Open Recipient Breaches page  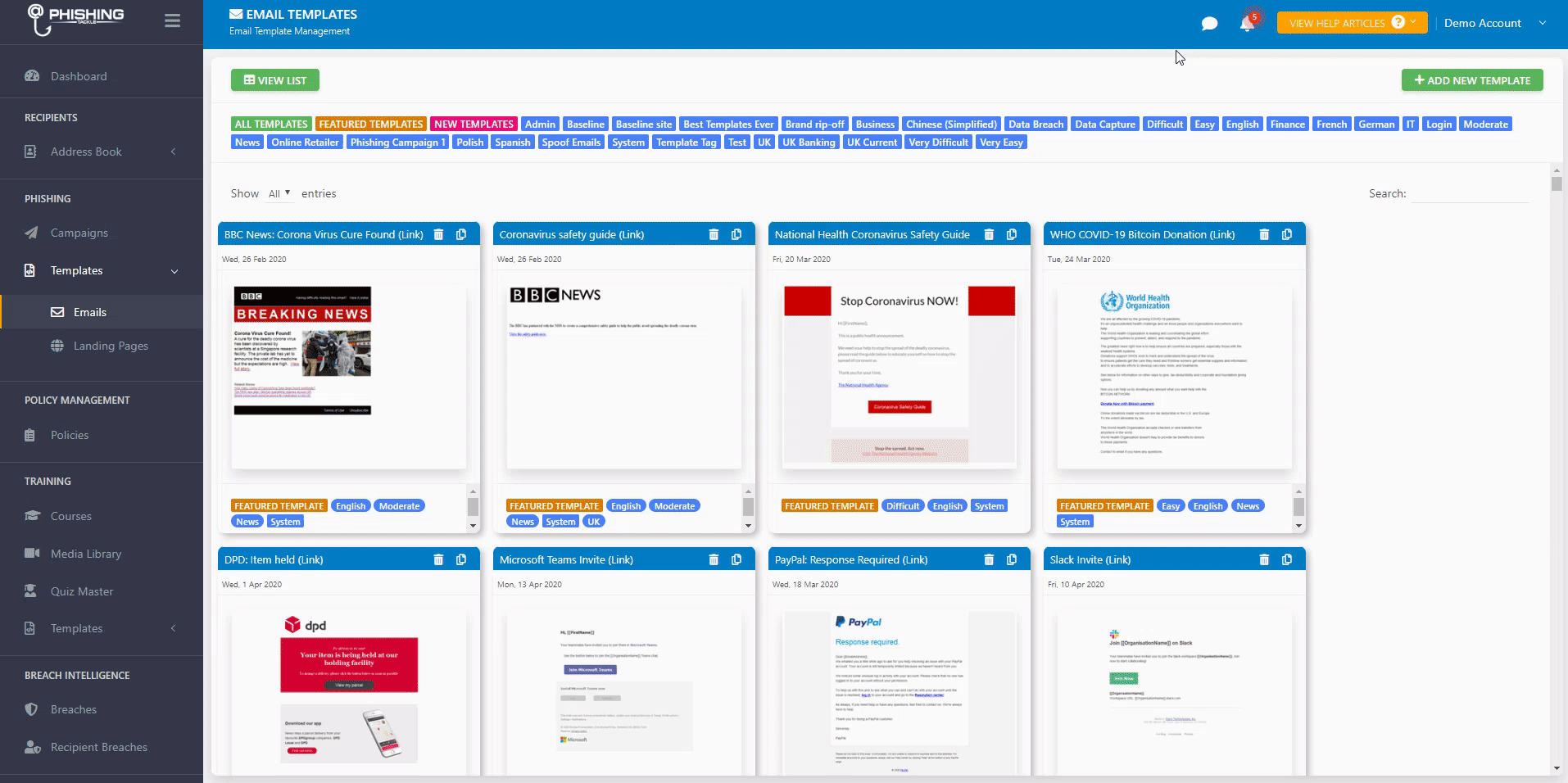[99, 747]
